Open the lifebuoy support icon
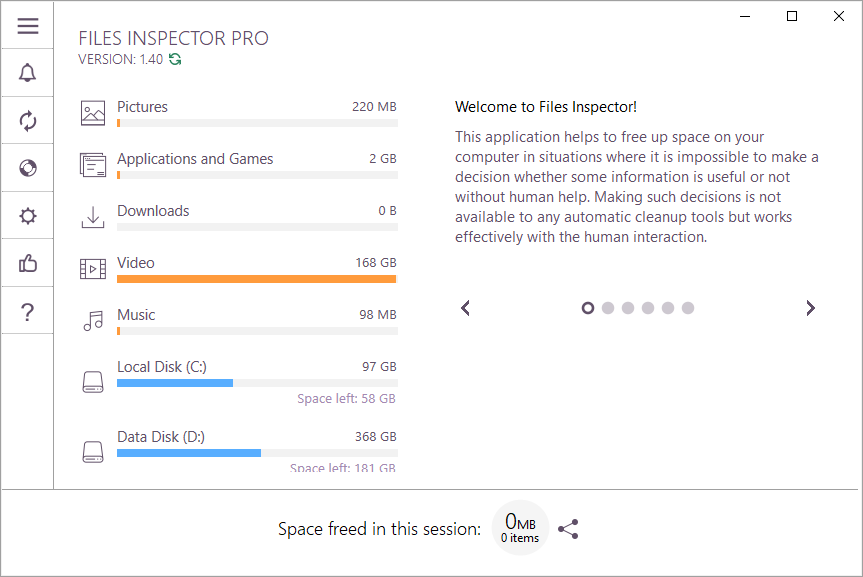 [28, 168]
